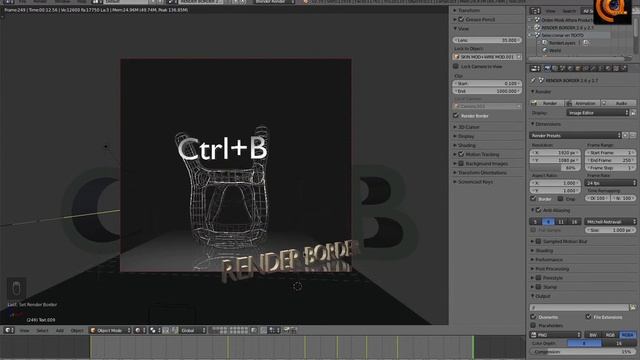Select RGBA color mode button
The image size is (640, 360).
click(627, 335)
